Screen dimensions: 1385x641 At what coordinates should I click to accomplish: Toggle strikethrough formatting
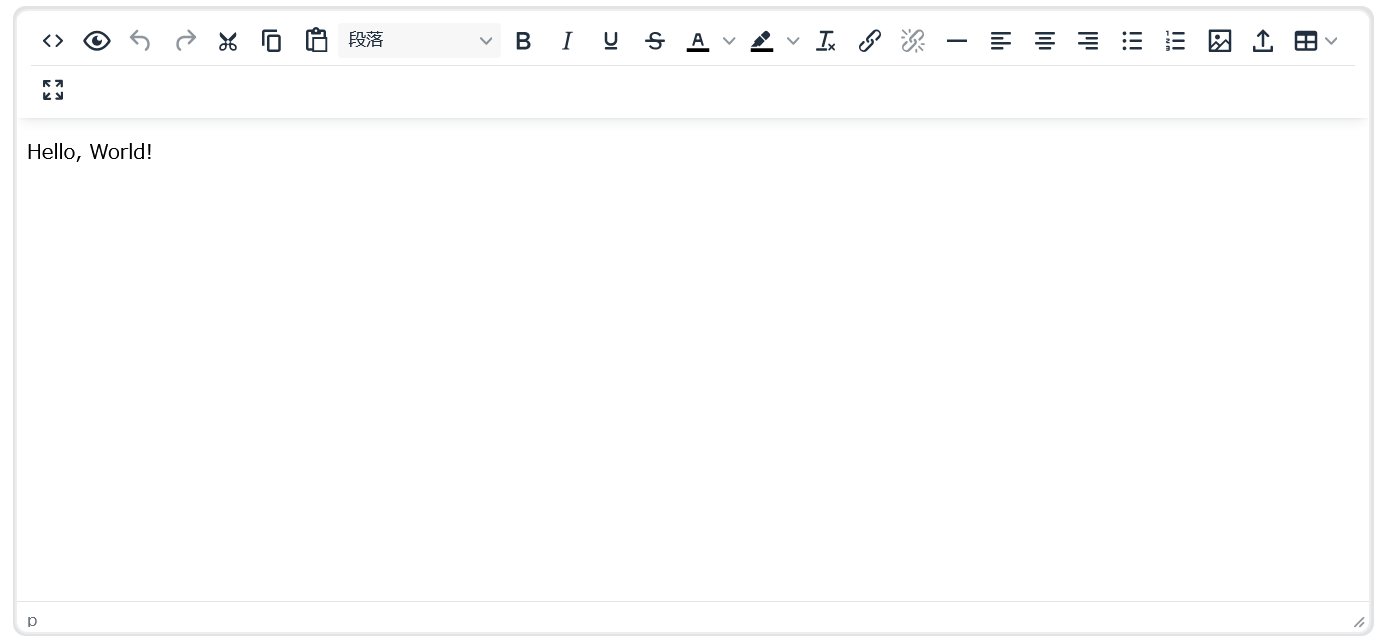[x=655, y=41]
